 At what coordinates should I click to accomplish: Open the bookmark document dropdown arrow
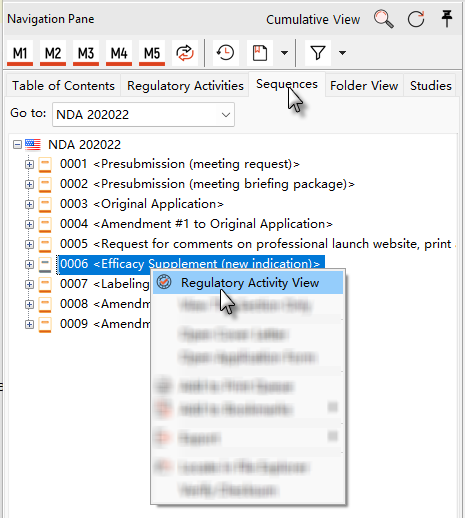coord(284,53)
